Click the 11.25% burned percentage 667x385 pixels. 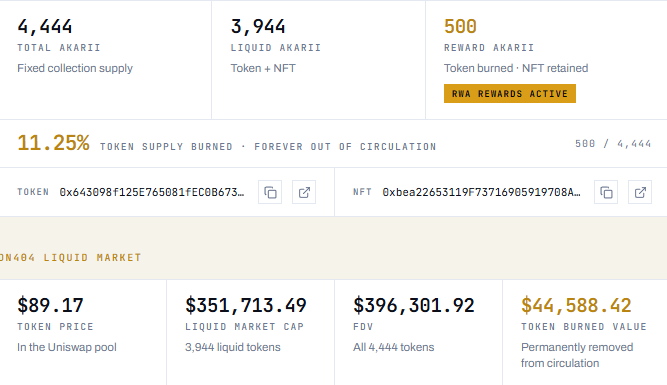53,143
